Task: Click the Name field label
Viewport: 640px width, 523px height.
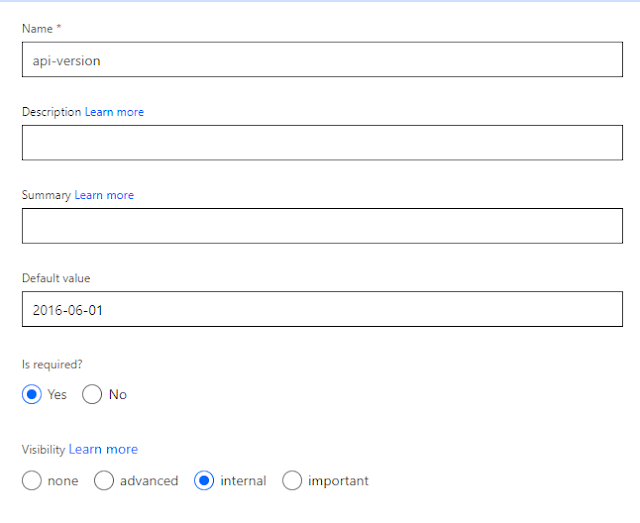Action: (x=37, y=29)
